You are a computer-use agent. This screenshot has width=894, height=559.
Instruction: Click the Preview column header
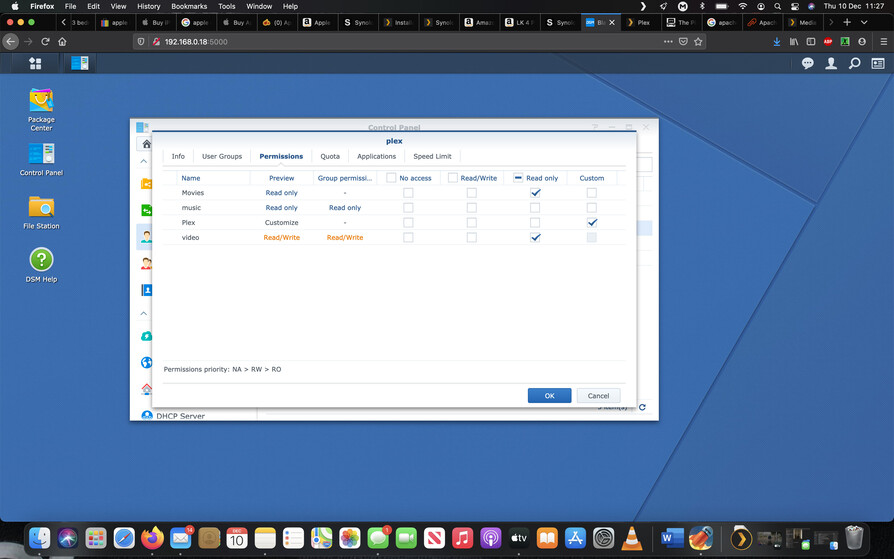pos(282,178)
